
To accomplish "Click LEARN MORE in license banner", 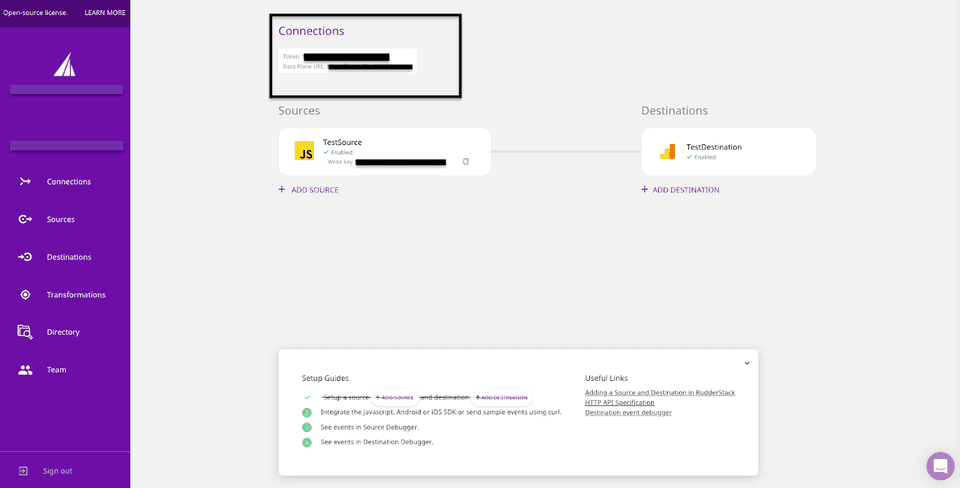I will (x=105, y=13).
